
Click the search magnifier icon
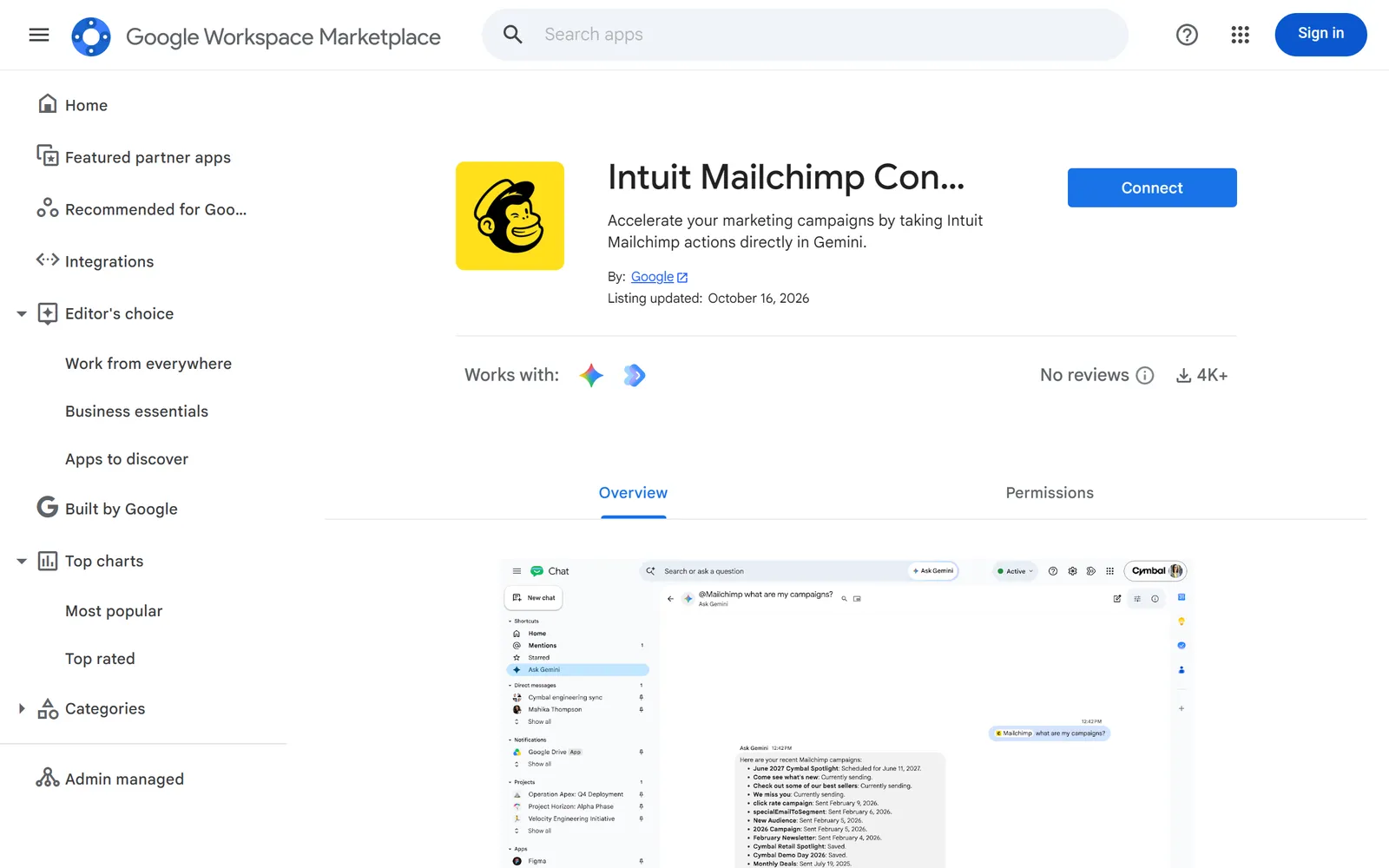[x=513, y=35]
